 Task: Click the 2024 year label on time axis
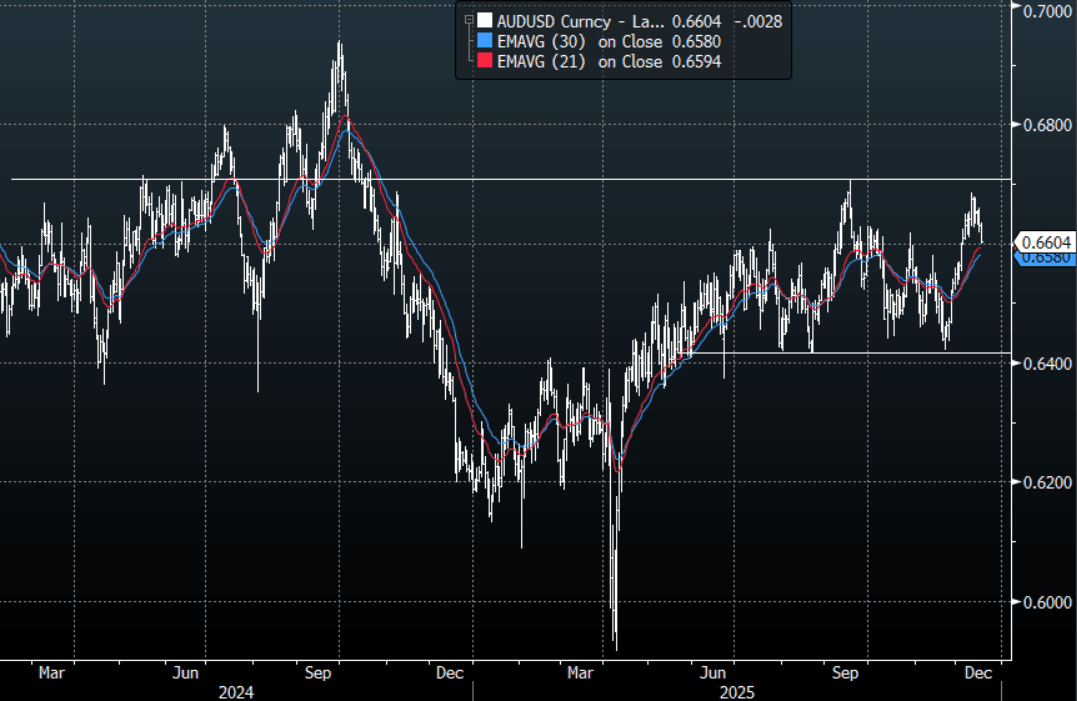(237, 691)
